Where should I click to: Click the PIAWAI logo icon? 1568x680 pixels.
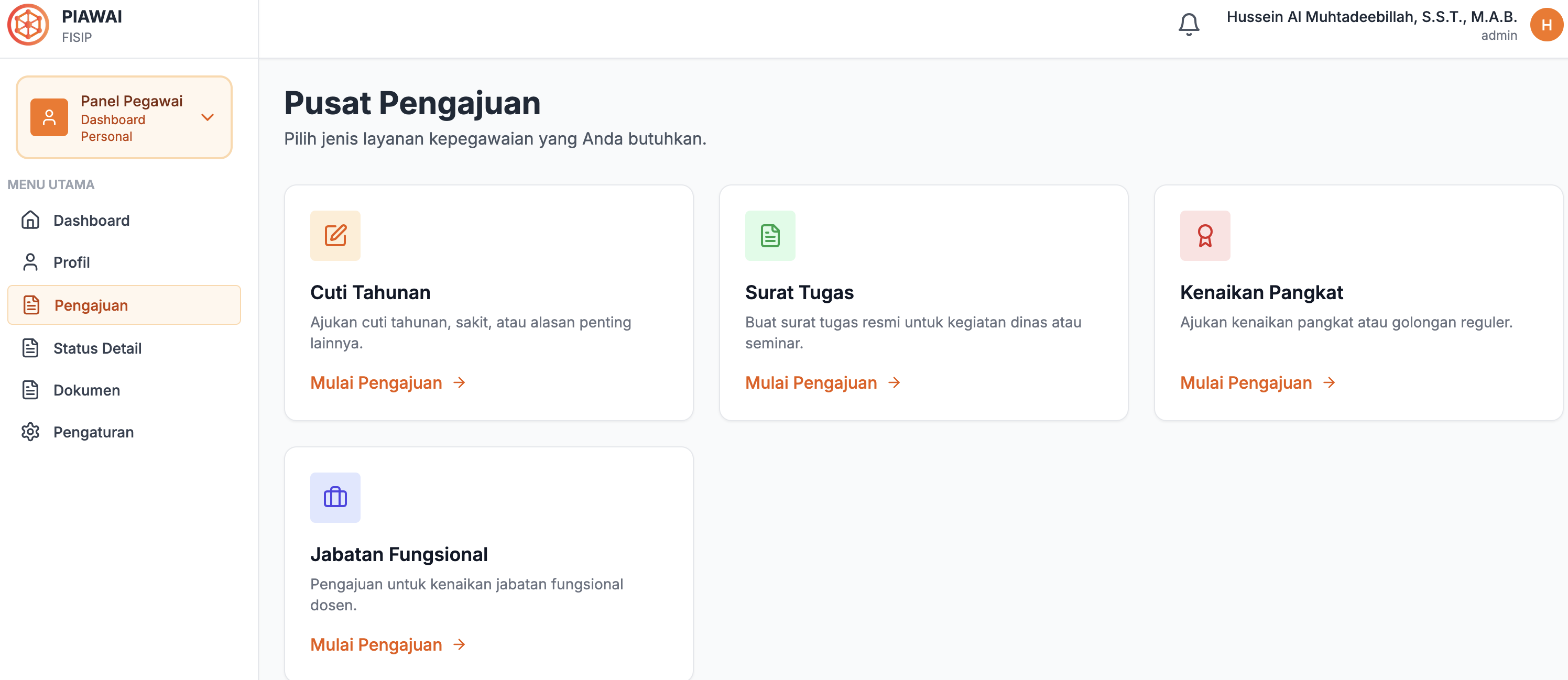pyautogui.click(x=28, y=25)
